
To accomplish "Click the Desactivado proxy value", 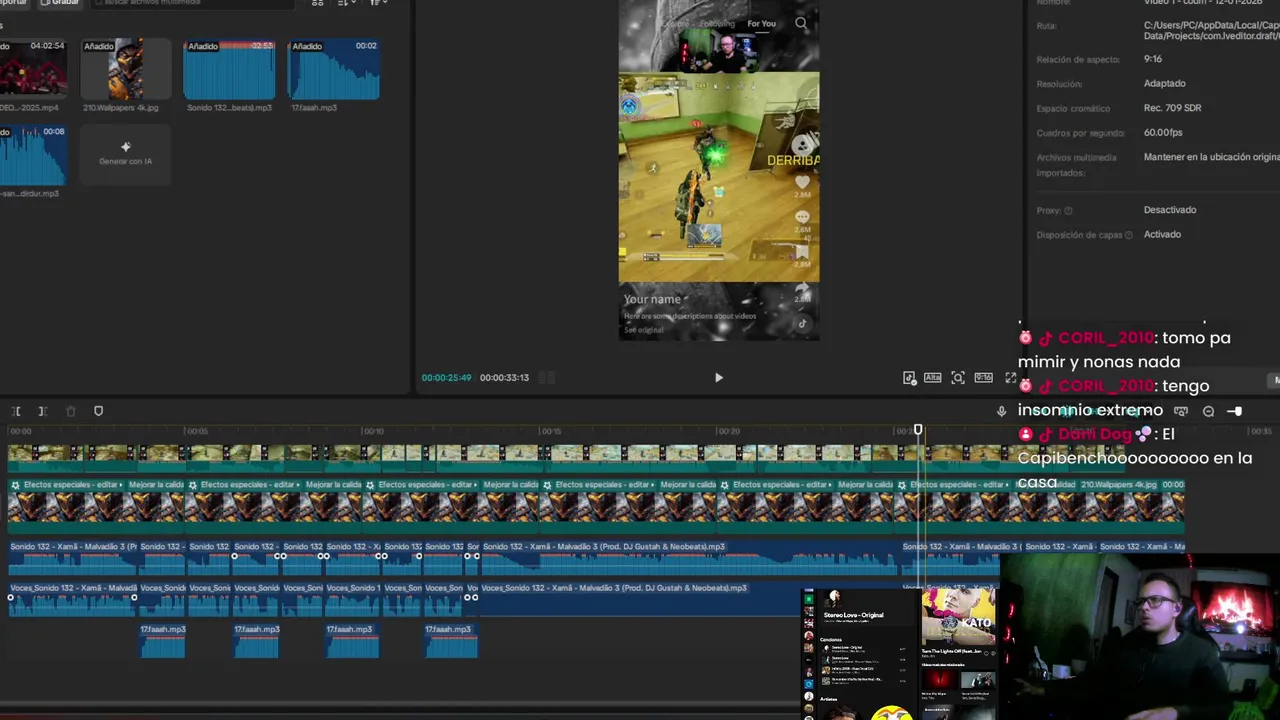I will (1170, 210).
